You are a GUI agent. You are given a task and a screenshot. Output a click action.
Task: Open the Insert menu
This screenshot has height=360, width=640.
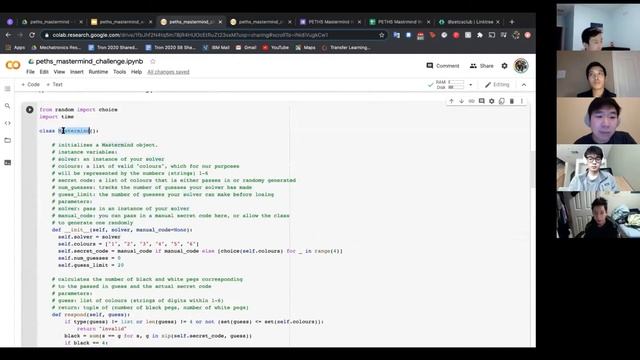pyautogui.click(x=77, y=72)
